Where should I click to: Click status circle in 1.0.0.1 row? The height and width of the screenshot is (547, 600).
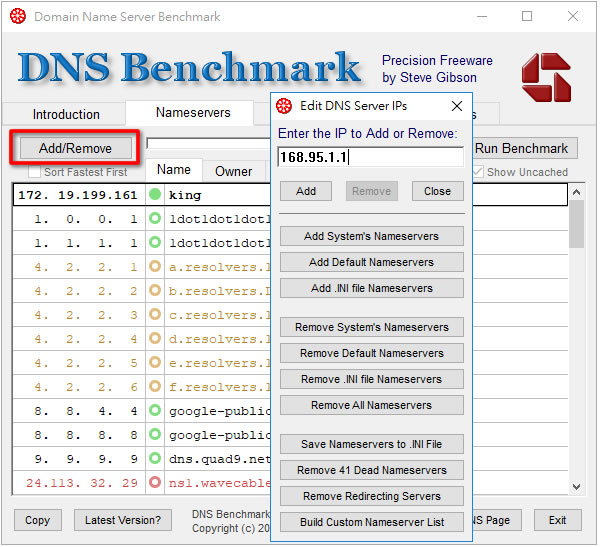point(155,219)
